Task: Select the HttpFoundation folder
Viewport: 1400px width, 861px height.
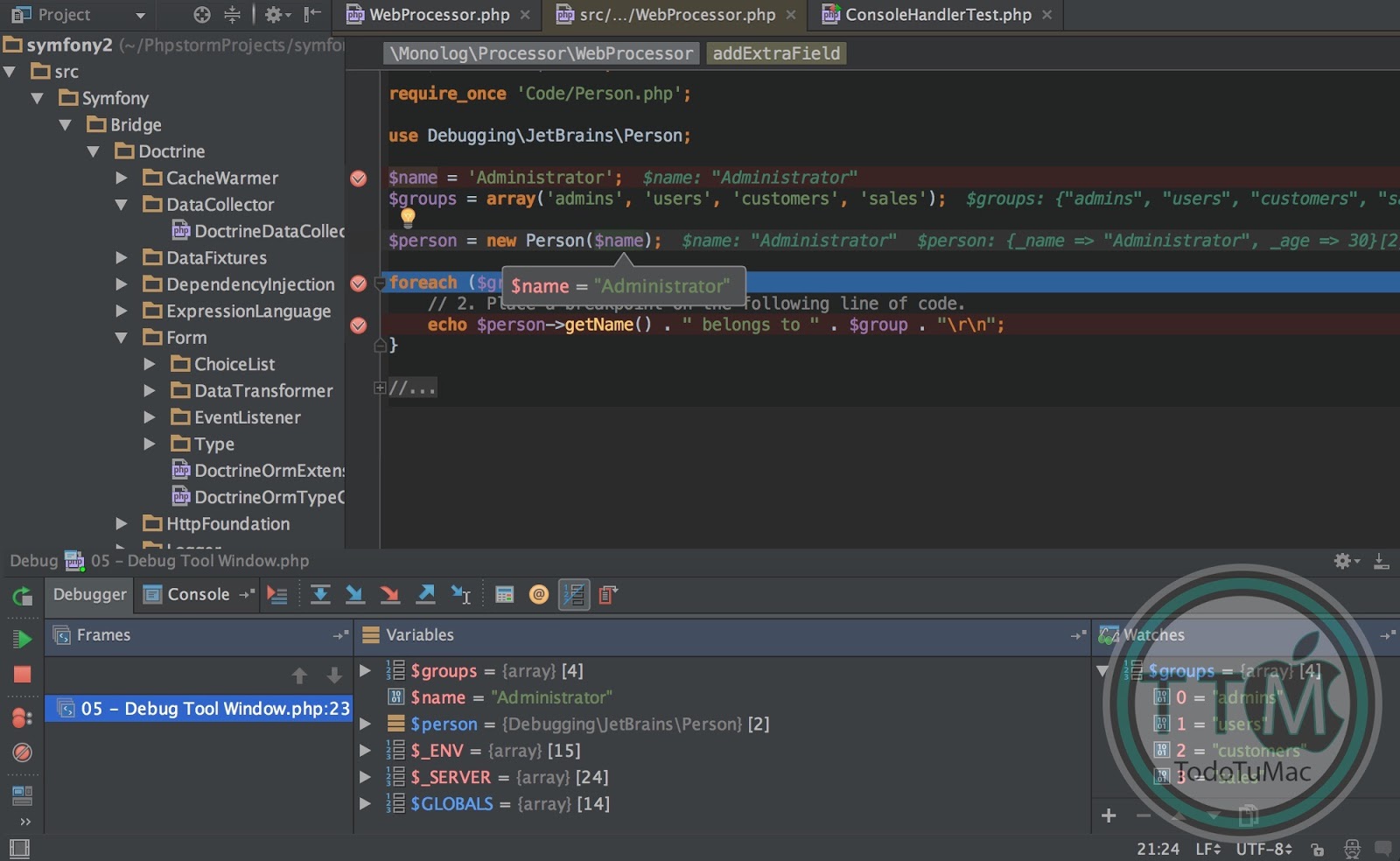Action: click(227, 524)
